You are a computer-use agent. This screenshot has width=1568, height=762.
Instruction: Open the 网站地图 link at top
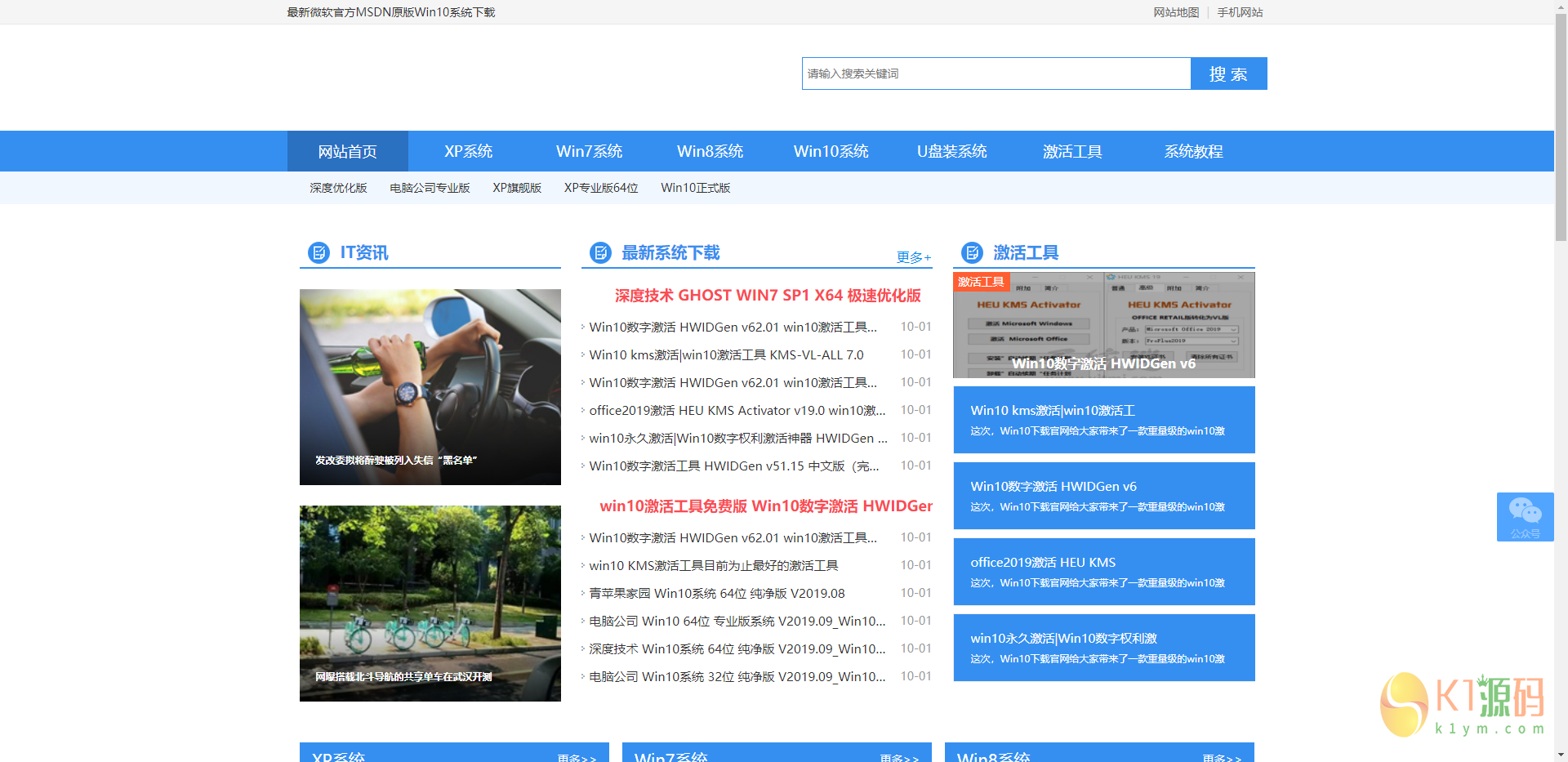click(x=1176, y=12)
